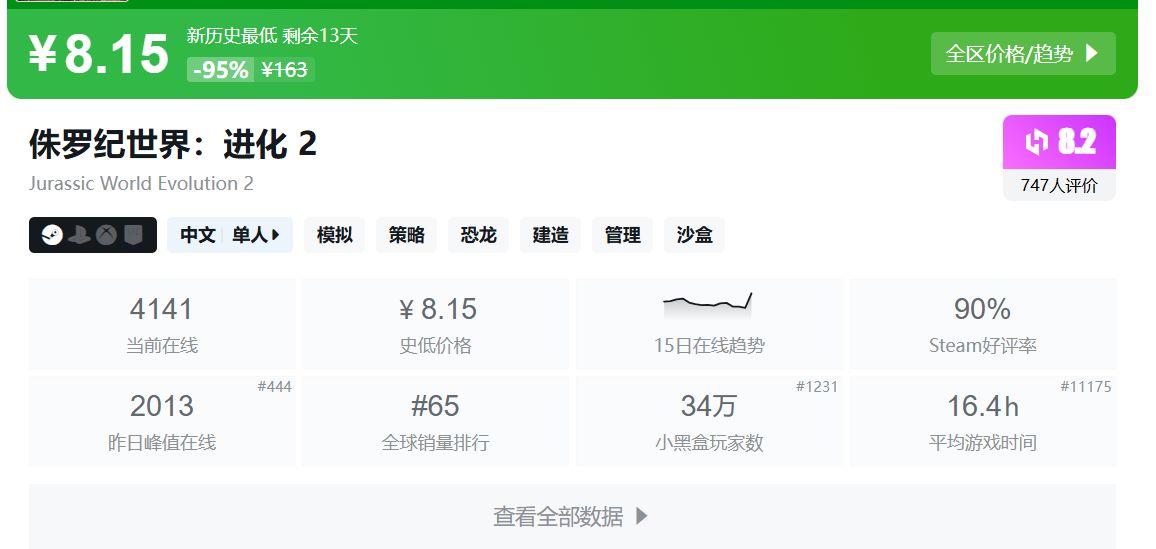Click the Epic store platform icon

132,235
